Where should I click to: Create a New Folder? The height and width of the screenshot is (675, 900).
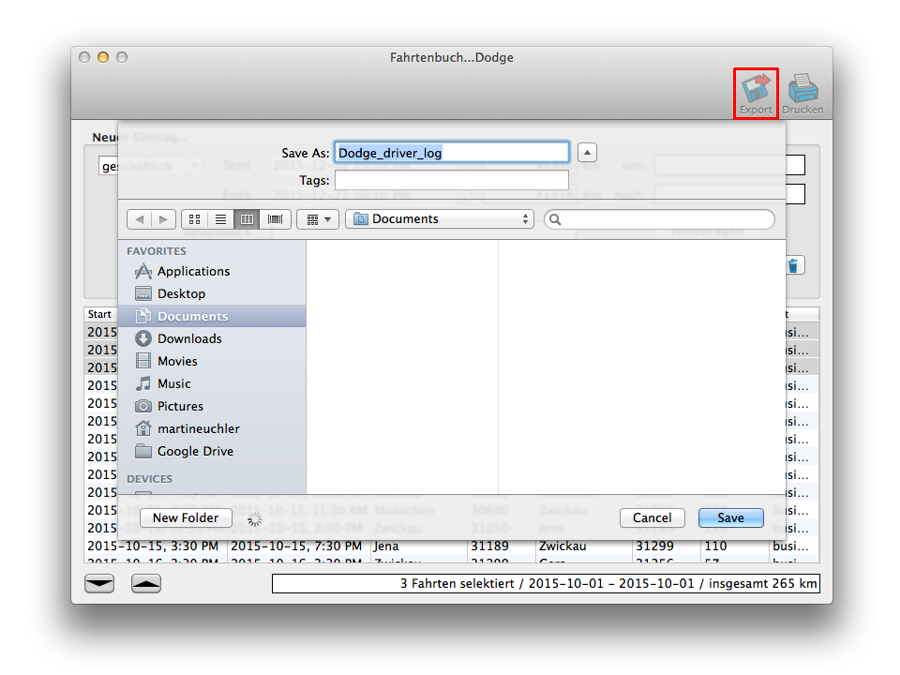186,518
